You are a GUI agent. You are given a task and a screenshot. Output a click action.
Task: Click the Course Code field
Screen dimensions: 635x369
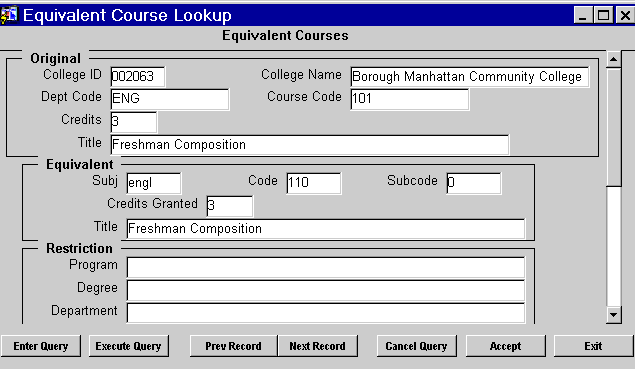(x=410, y=99)
